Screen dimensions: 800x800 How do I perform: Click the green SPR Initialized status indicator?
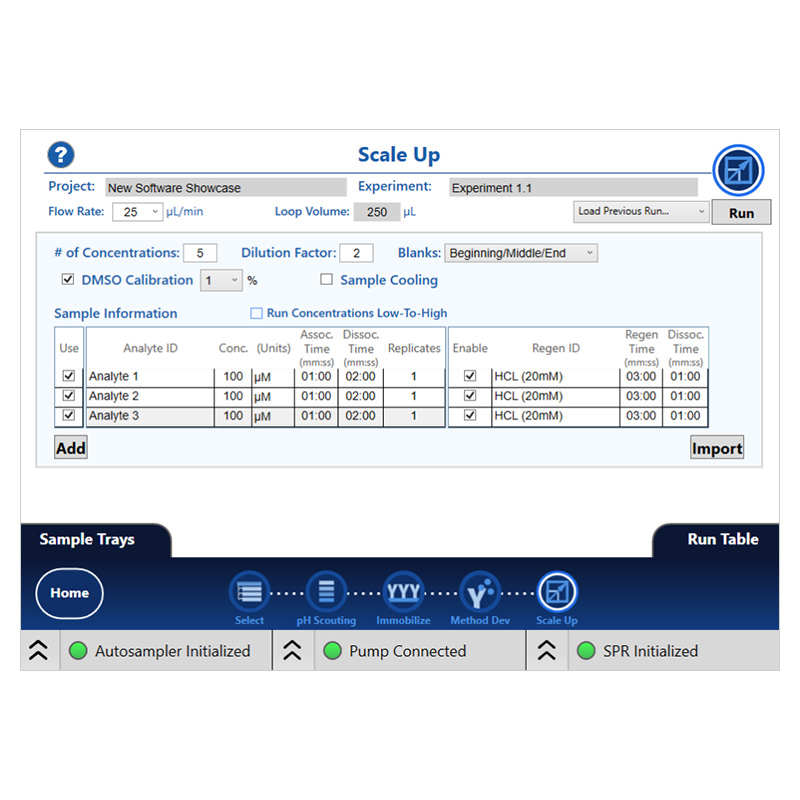tap(586, 651)
